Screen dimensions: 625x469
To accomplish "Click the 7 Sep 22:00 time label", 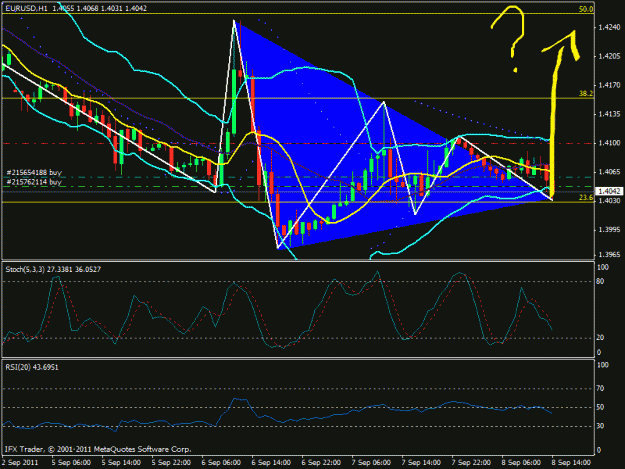I will point(471,463).
